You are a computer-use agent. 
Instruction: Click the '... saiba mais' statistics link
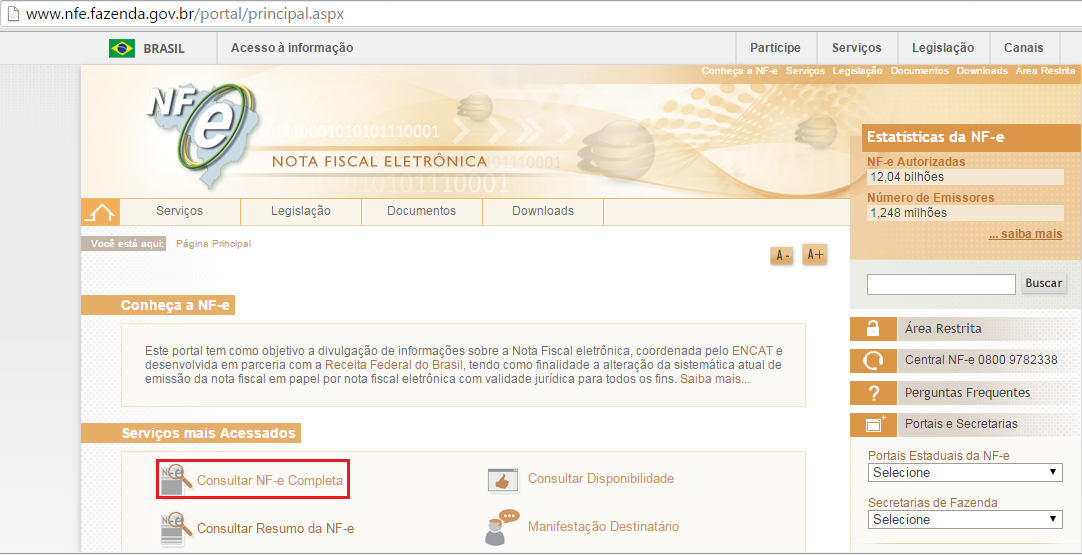point(1025,234)
